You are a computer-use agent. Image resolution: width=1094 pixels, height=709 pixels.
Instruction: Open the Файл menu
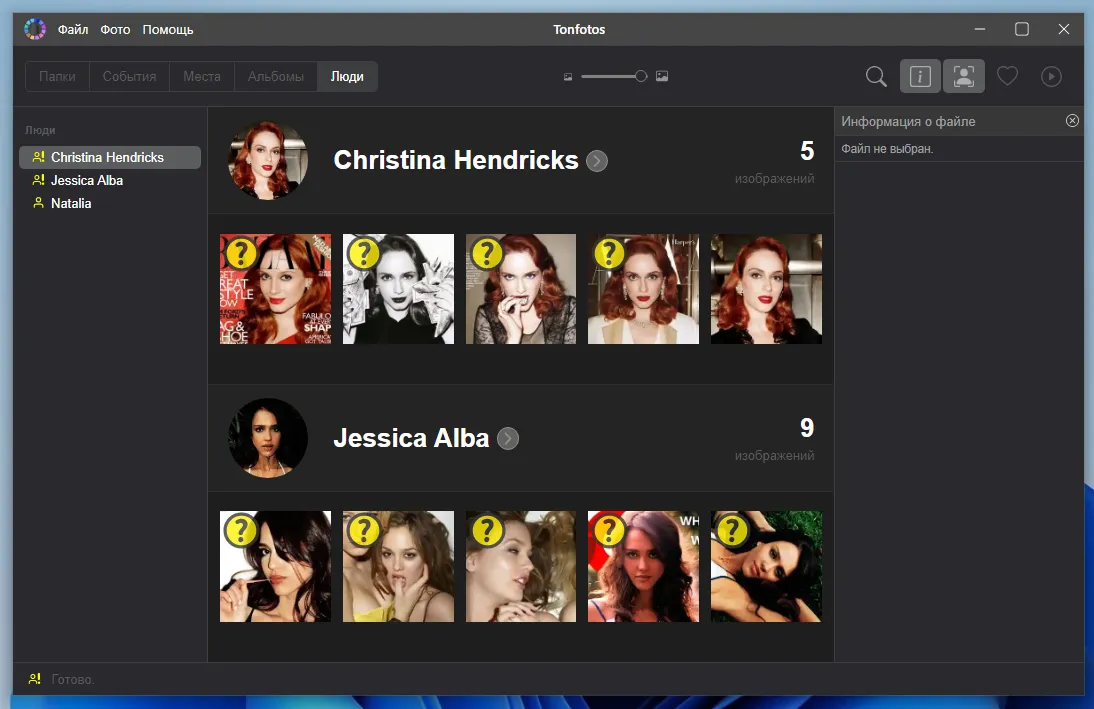click(73, 30)
